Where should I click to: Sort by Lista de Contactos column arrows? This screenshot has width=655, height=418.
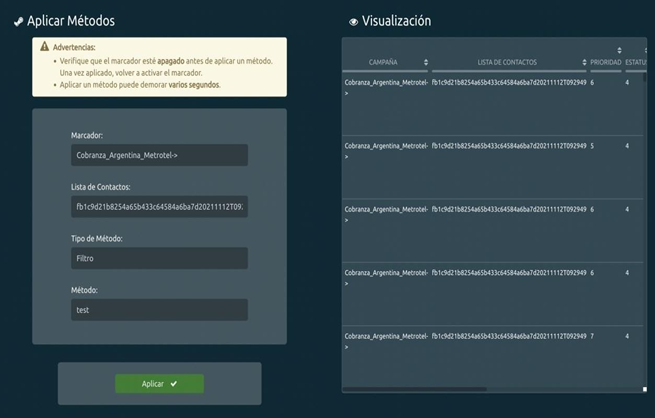(584, 63)
